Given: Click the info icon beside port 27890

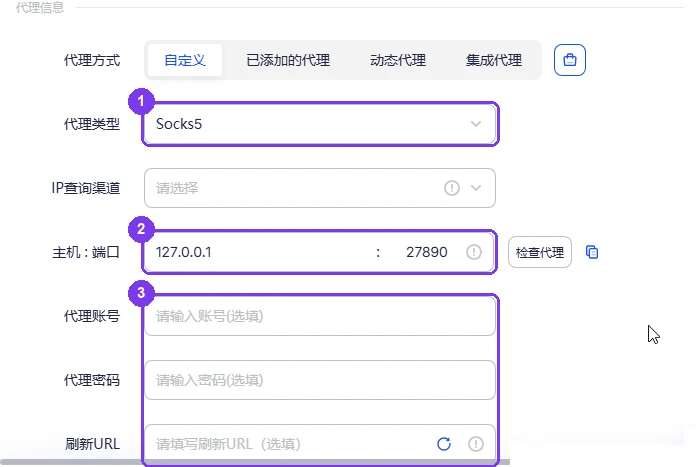Looking at the screenshot, I should [474, 252].
